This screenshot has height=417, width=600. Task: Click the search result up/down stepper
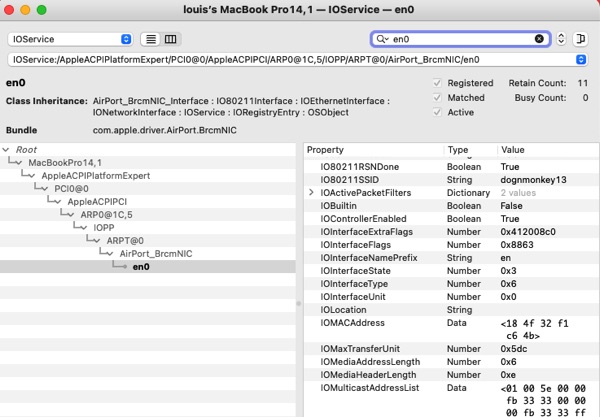562,39
